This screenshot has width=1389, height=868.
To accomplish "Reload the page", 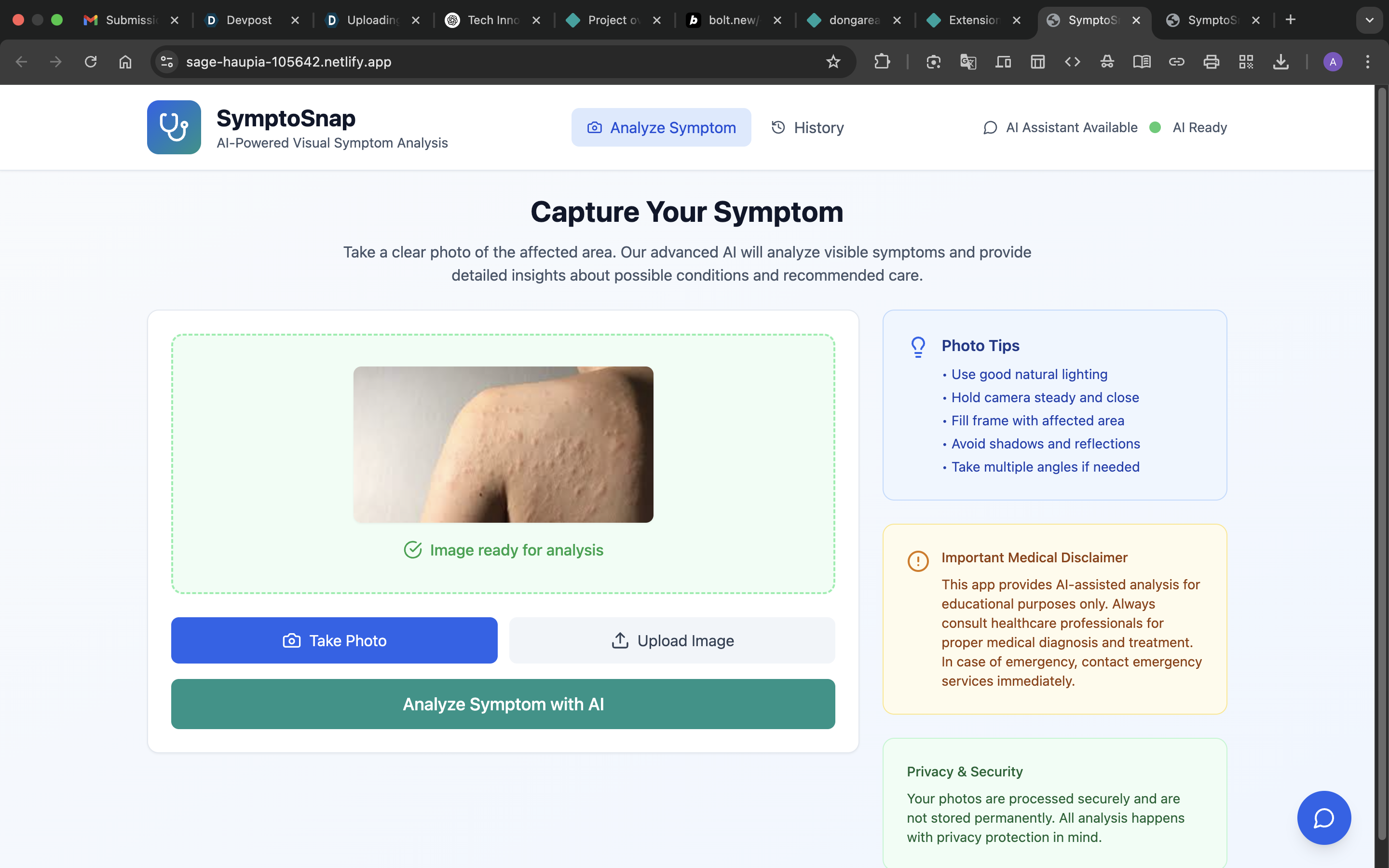I will tap(91, 61).
